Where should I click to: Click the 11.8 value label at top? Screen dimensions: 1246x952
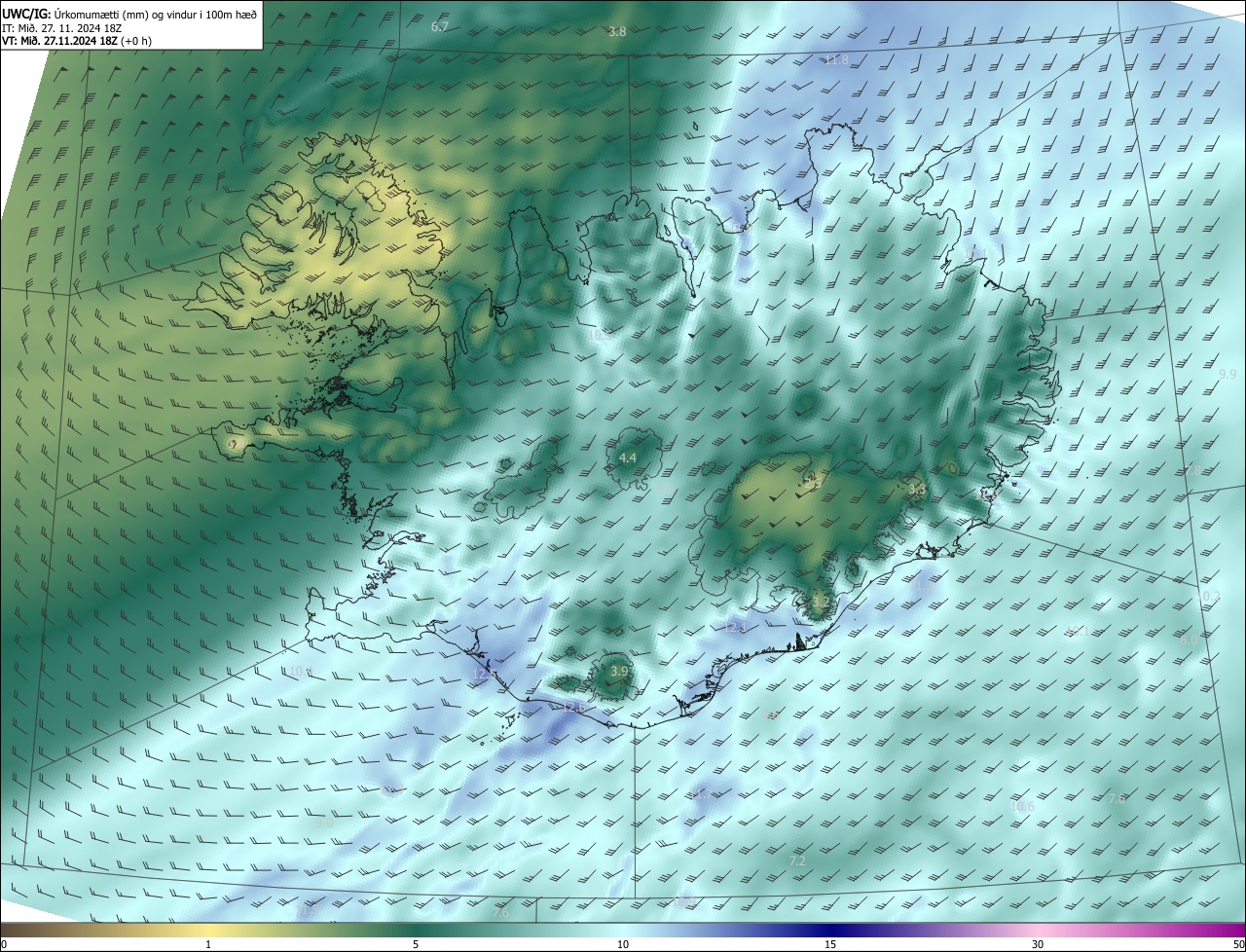coord(836,60)
